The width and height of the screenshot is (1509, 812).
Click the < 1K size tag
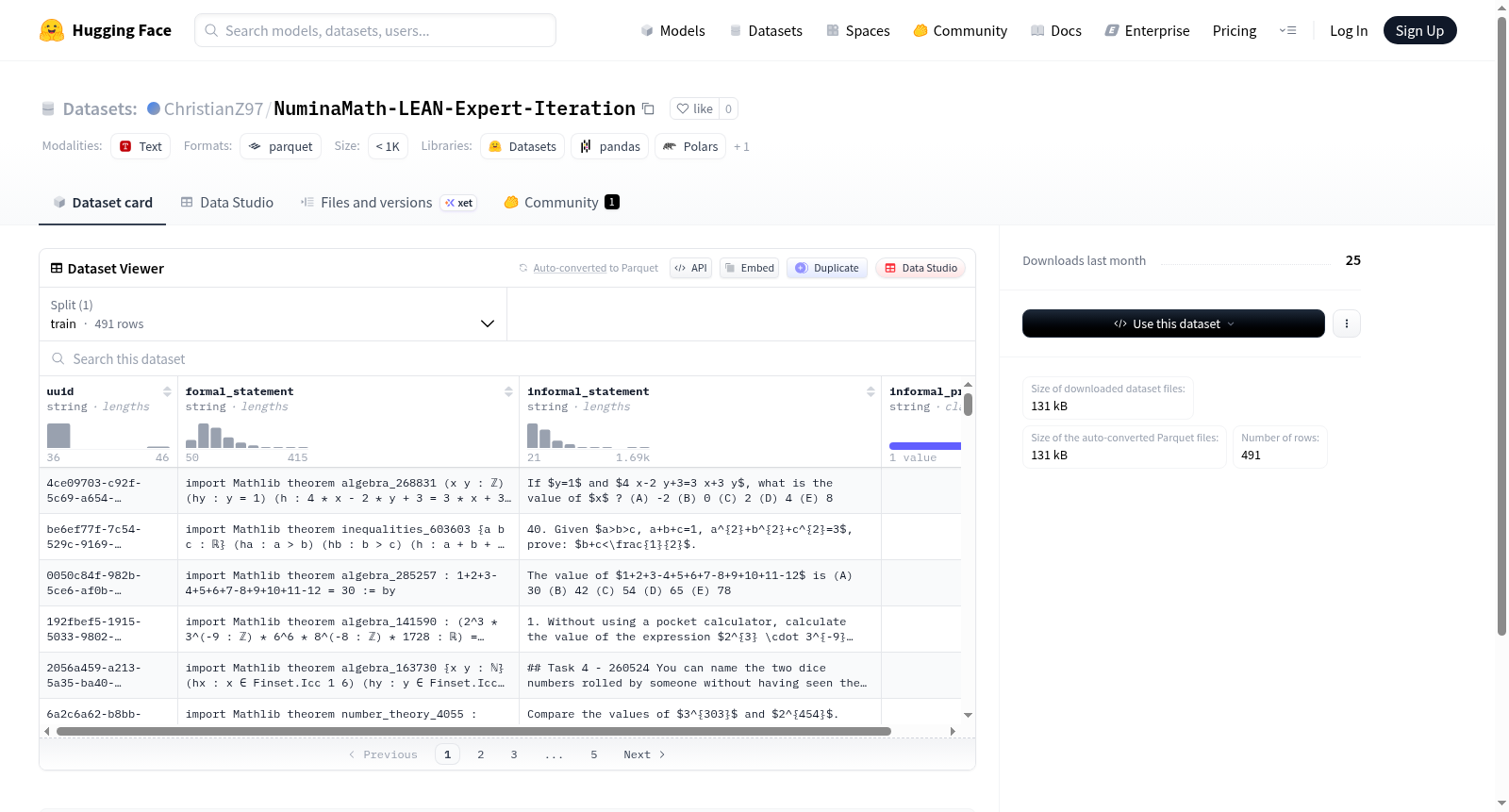pyautogui.click(x=388, y=146)
